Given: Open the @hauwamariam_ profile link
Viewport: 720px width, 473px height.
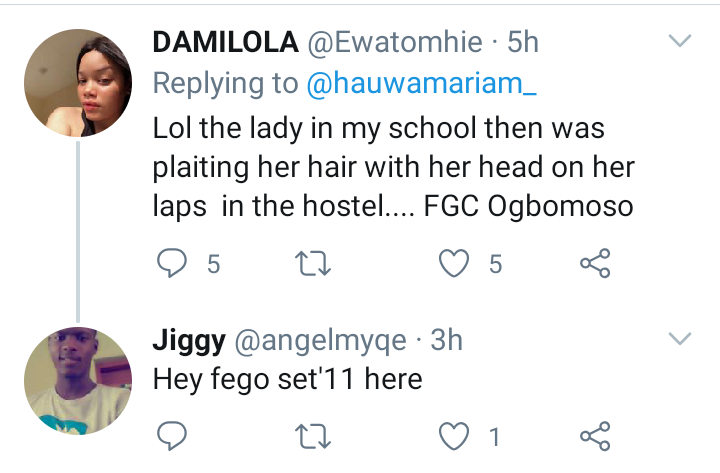Looking at the screenshot, I should coord(421,85).
